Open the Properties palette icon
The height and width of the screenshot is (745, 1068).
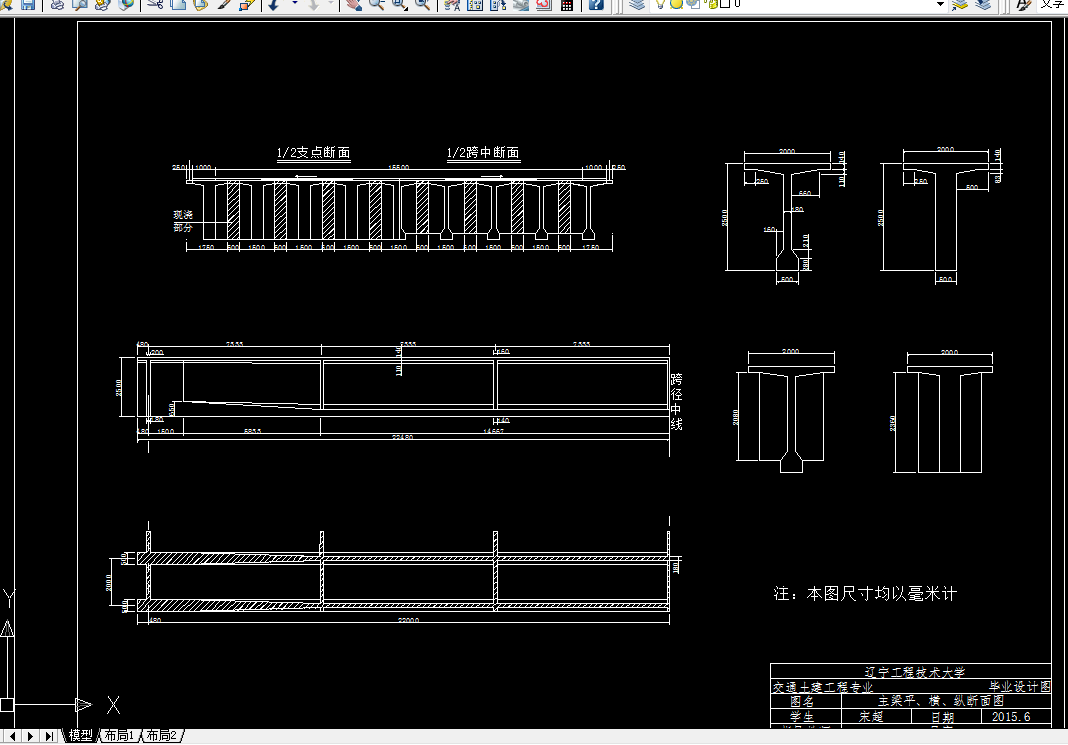click(x=452, y=5)
